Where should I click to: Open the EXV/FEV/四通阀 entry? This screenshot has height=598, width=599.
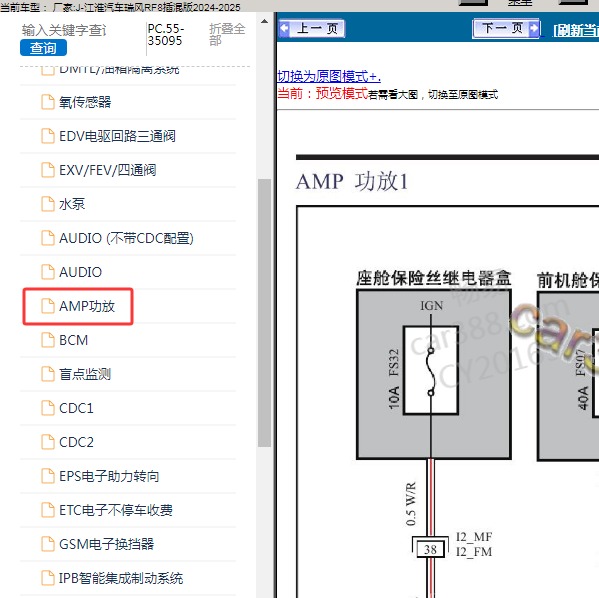[x=108, y=170]
